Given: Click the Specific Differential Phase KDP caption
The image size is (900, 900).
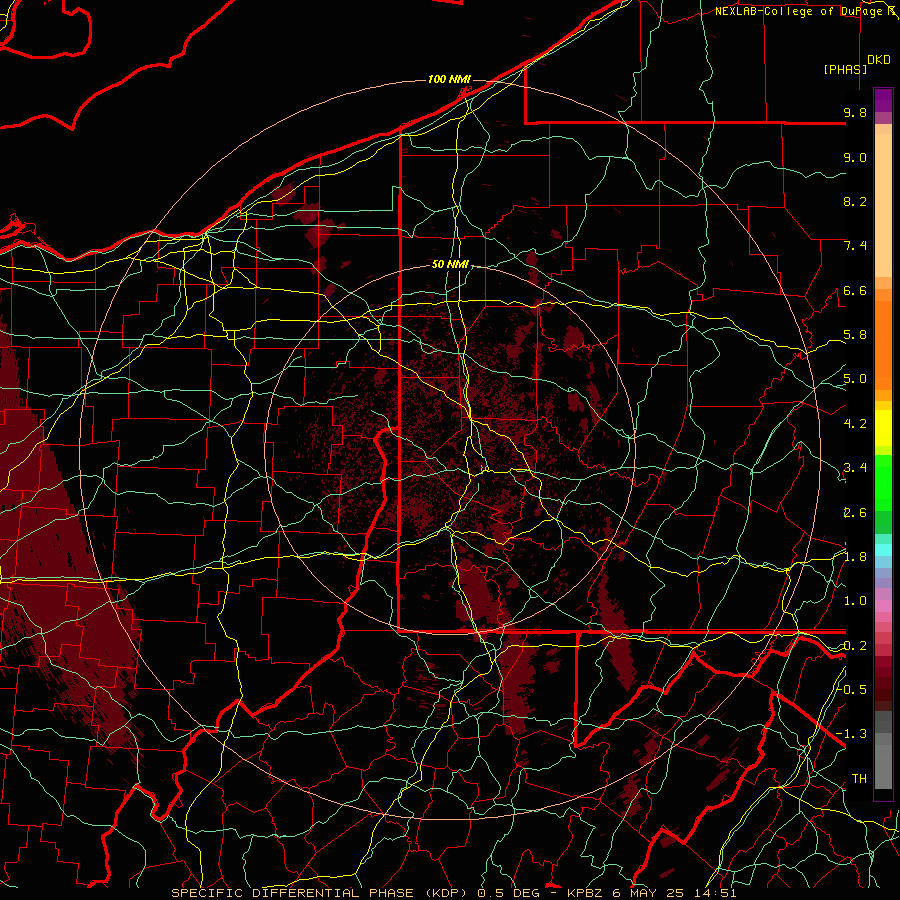Looking at the screenshot, I should (453, 893).
